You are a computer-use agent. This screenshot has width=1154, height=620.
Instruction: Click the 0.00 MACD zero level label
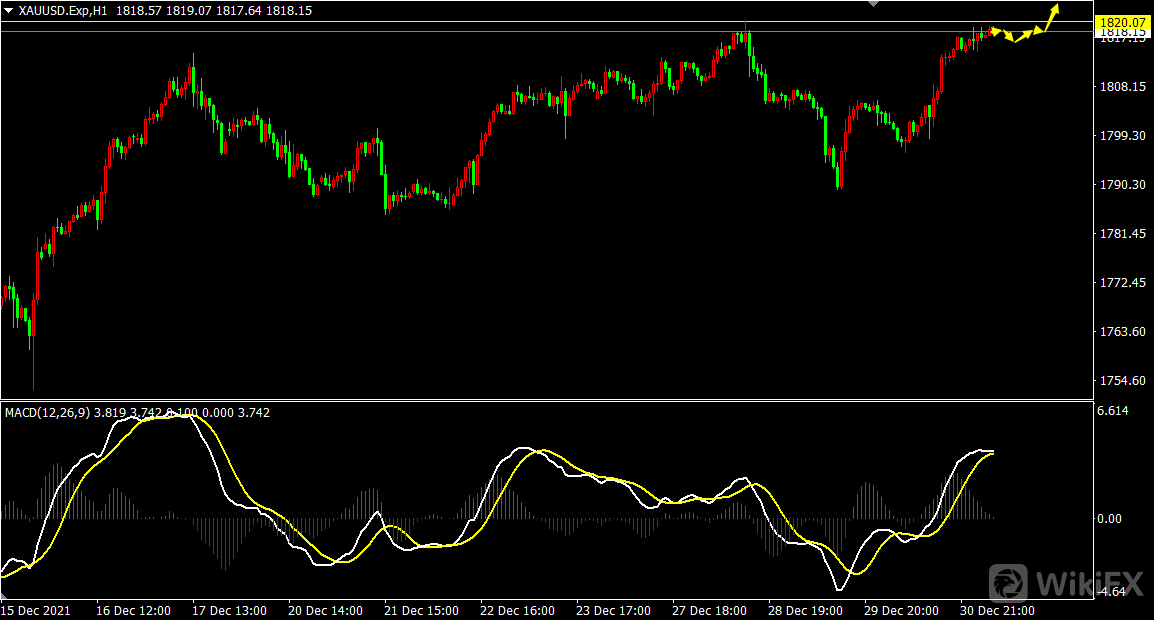(x=1110, y=518)
